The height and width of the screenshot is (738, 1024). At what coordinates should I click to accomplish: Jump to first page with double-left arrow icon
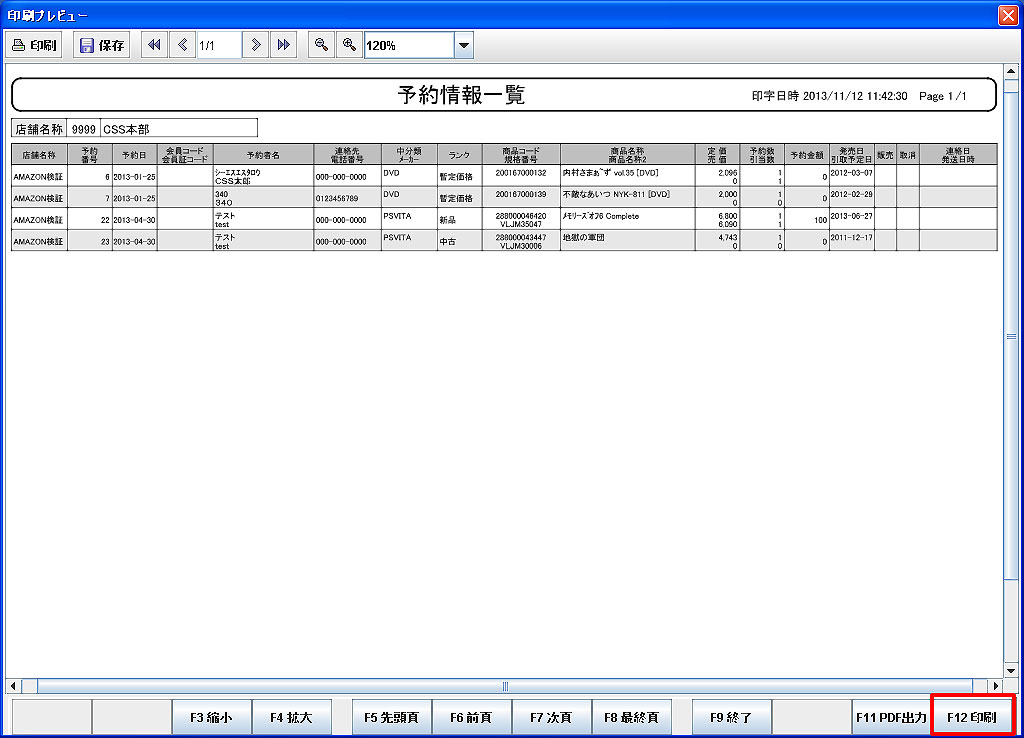pyautogui.click(x=154, y=45)
